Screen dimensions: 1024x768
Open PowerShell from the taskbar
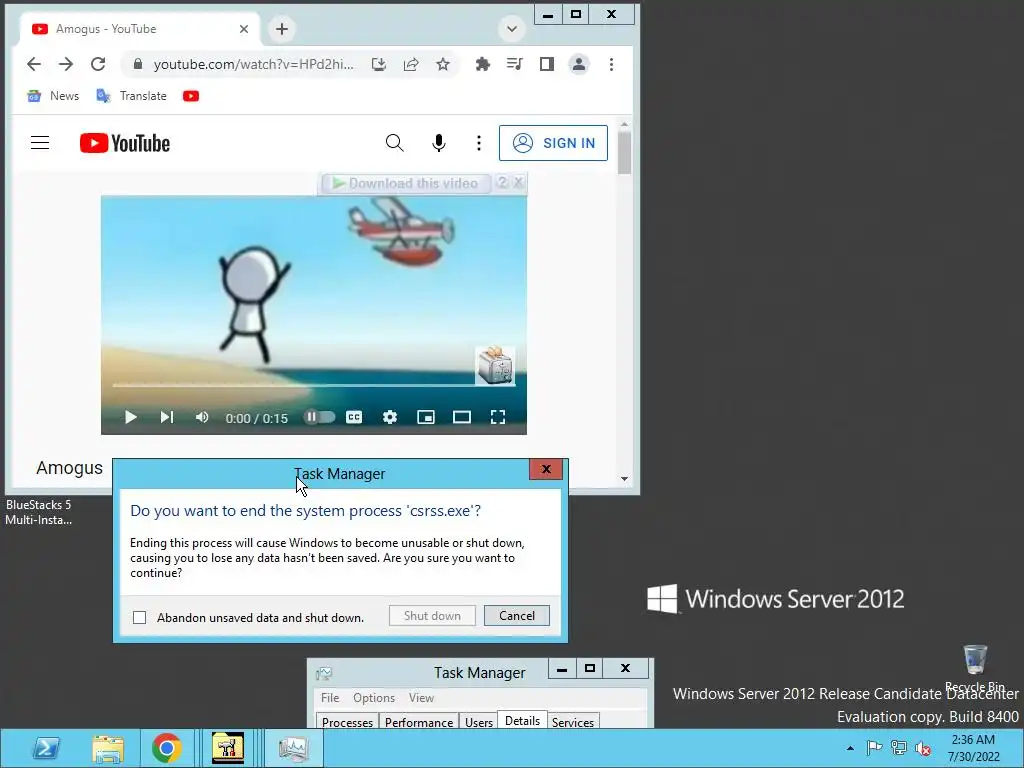click(46, 748)
